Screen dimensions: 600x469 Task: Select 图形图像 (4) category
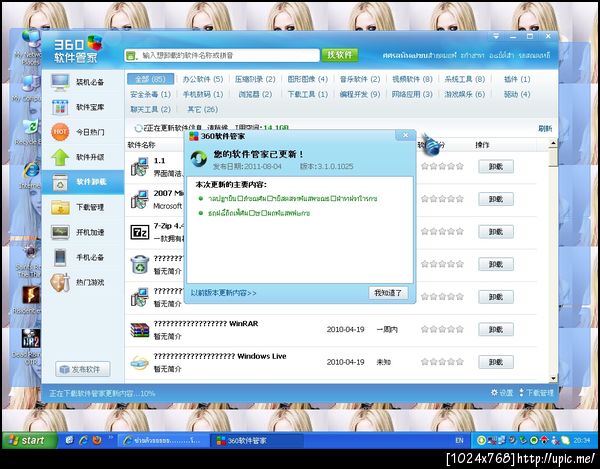(x=308, y=79)
